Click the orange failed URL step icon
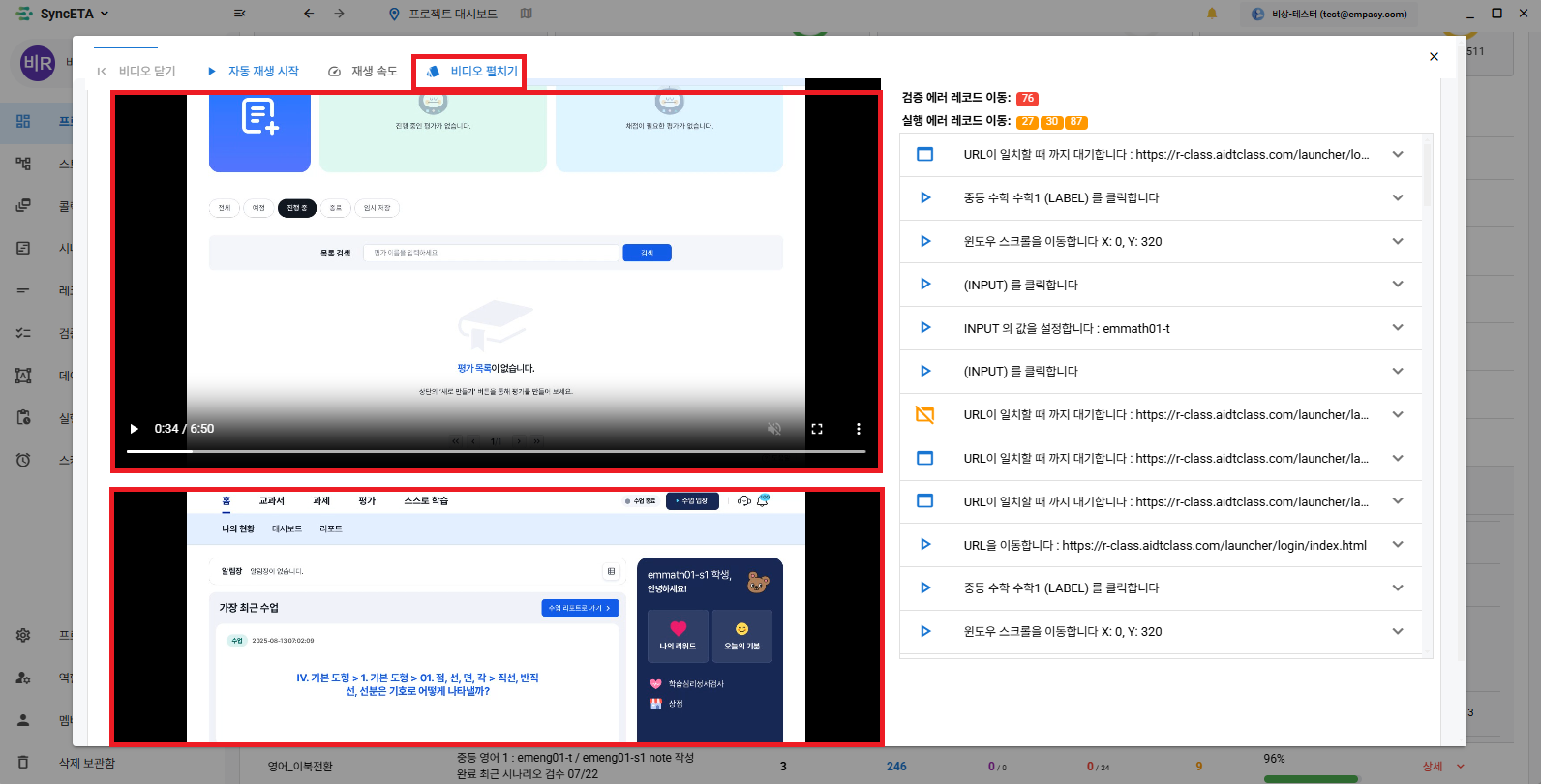 [924, 415]
